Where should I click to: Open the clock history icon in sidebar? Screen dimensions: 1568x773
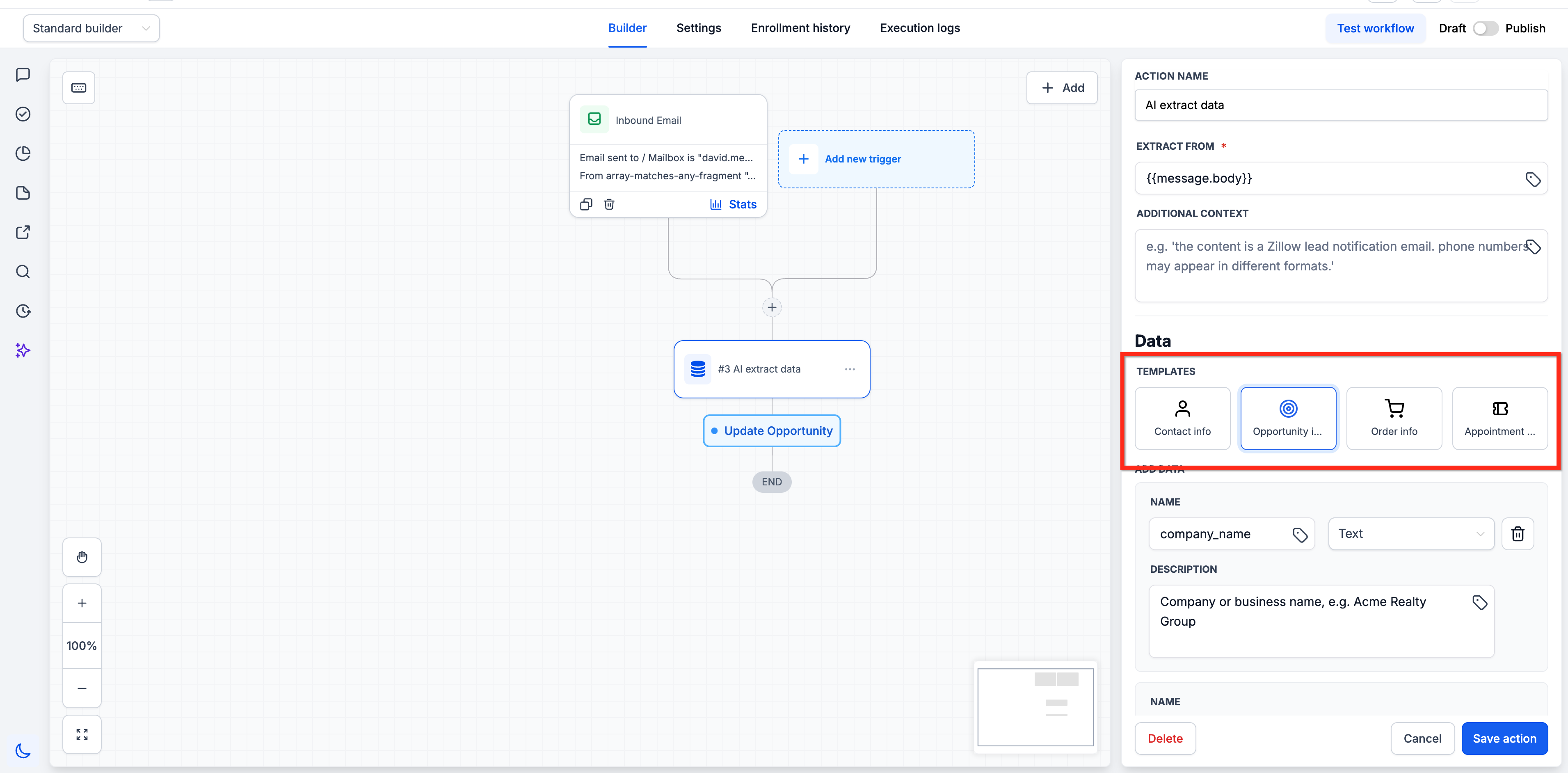pos(23,311)
